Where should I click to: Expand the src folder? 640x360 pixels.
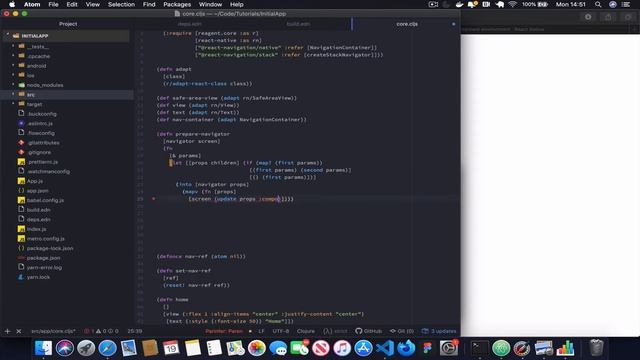(13, 94)
